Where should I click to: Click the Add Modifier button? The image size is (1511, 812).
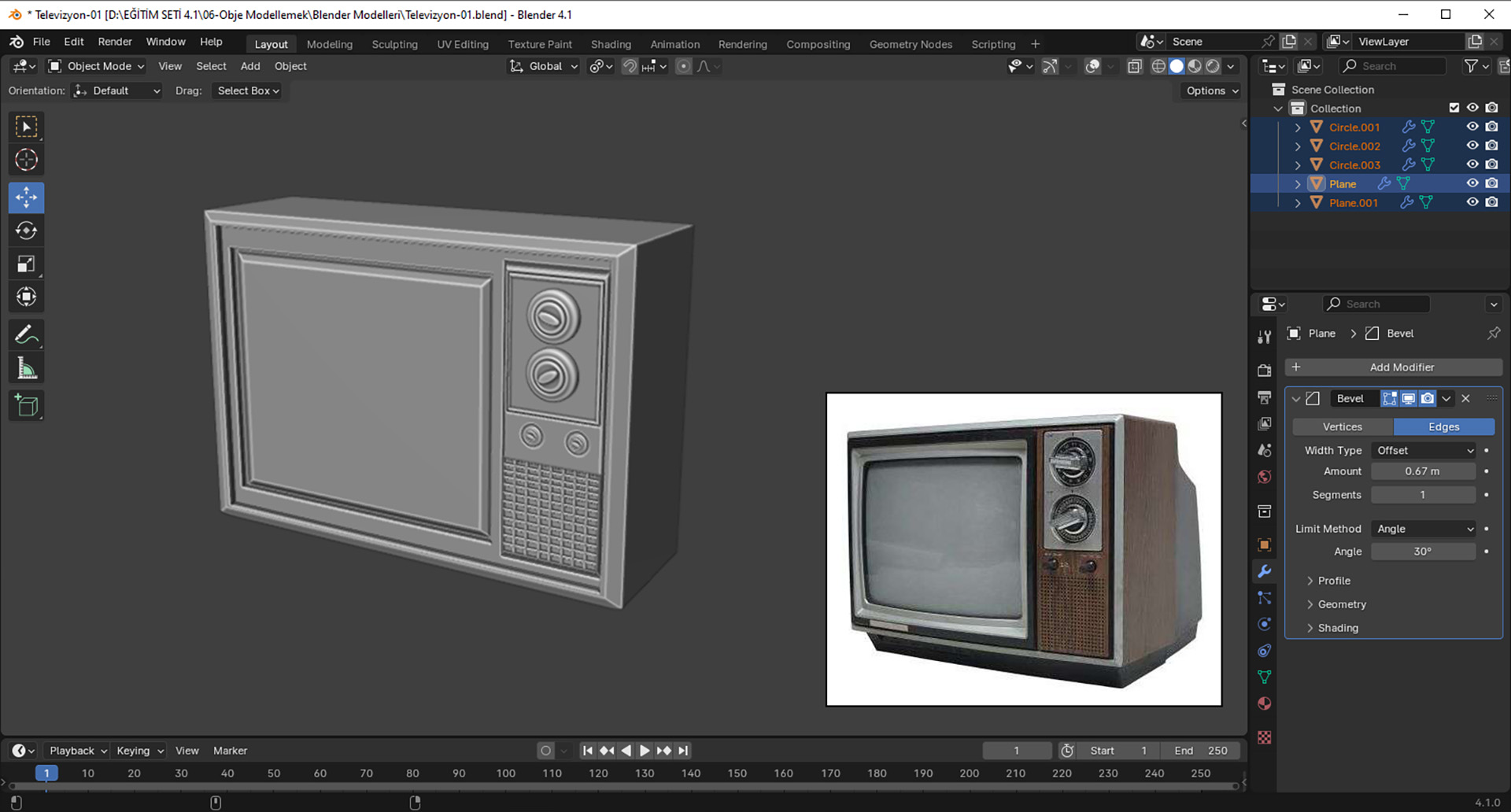(1393, 367)
